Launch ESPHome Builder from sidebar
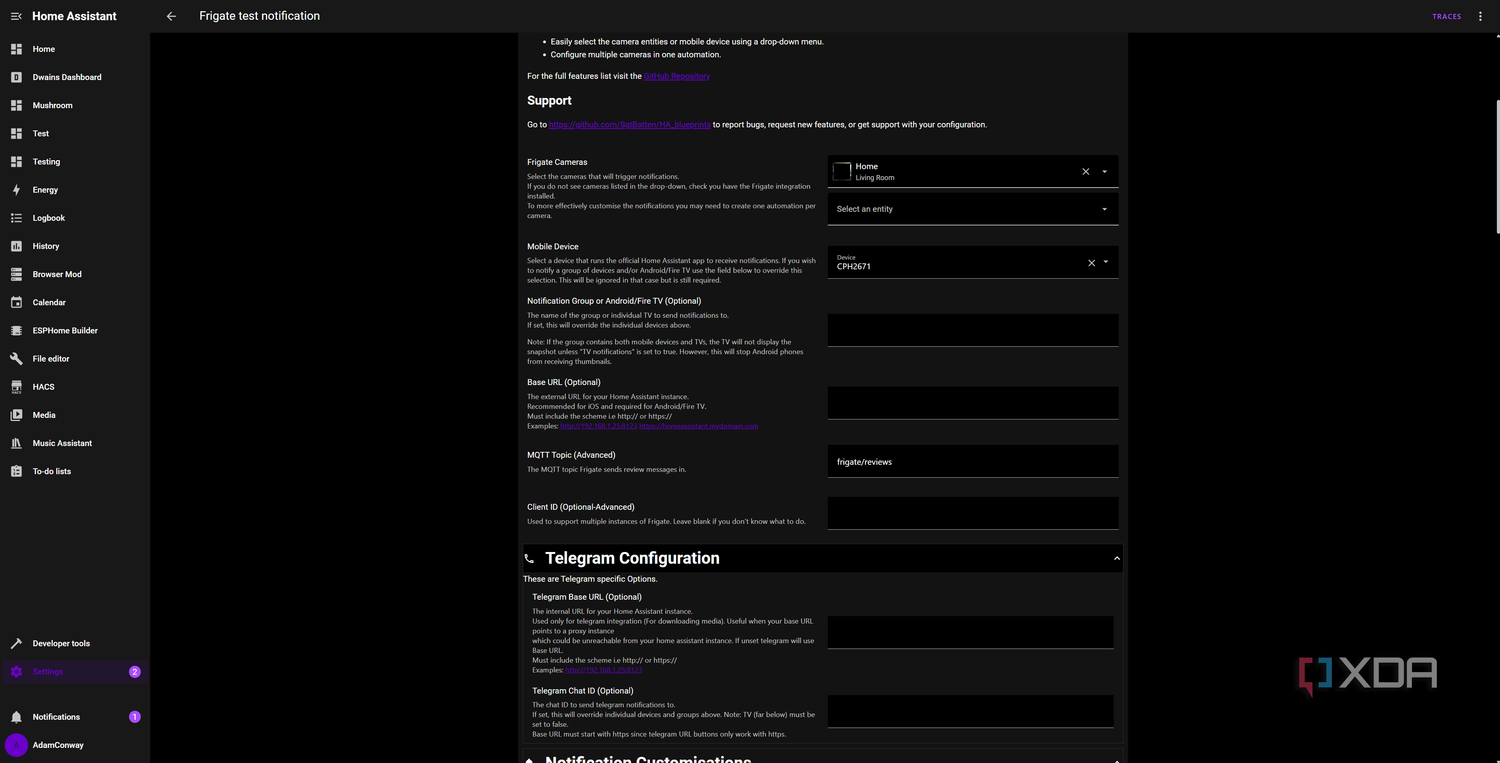This screenshot has height=763, width=1500. (75, 330)
